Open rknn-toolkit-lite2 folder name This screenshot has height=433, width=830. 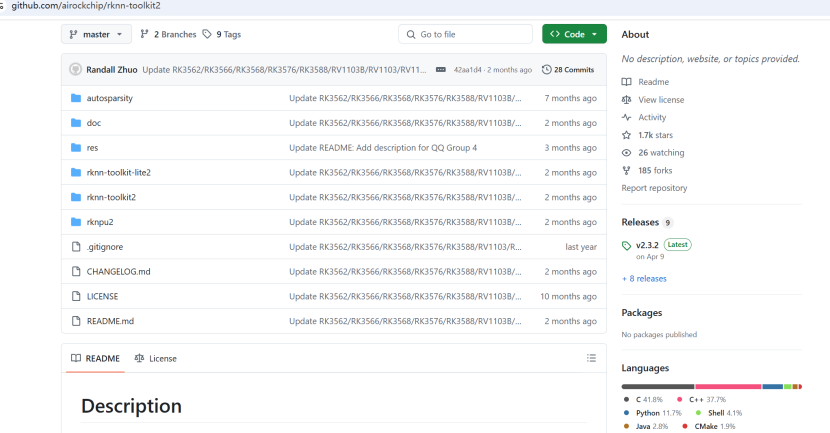119,173
